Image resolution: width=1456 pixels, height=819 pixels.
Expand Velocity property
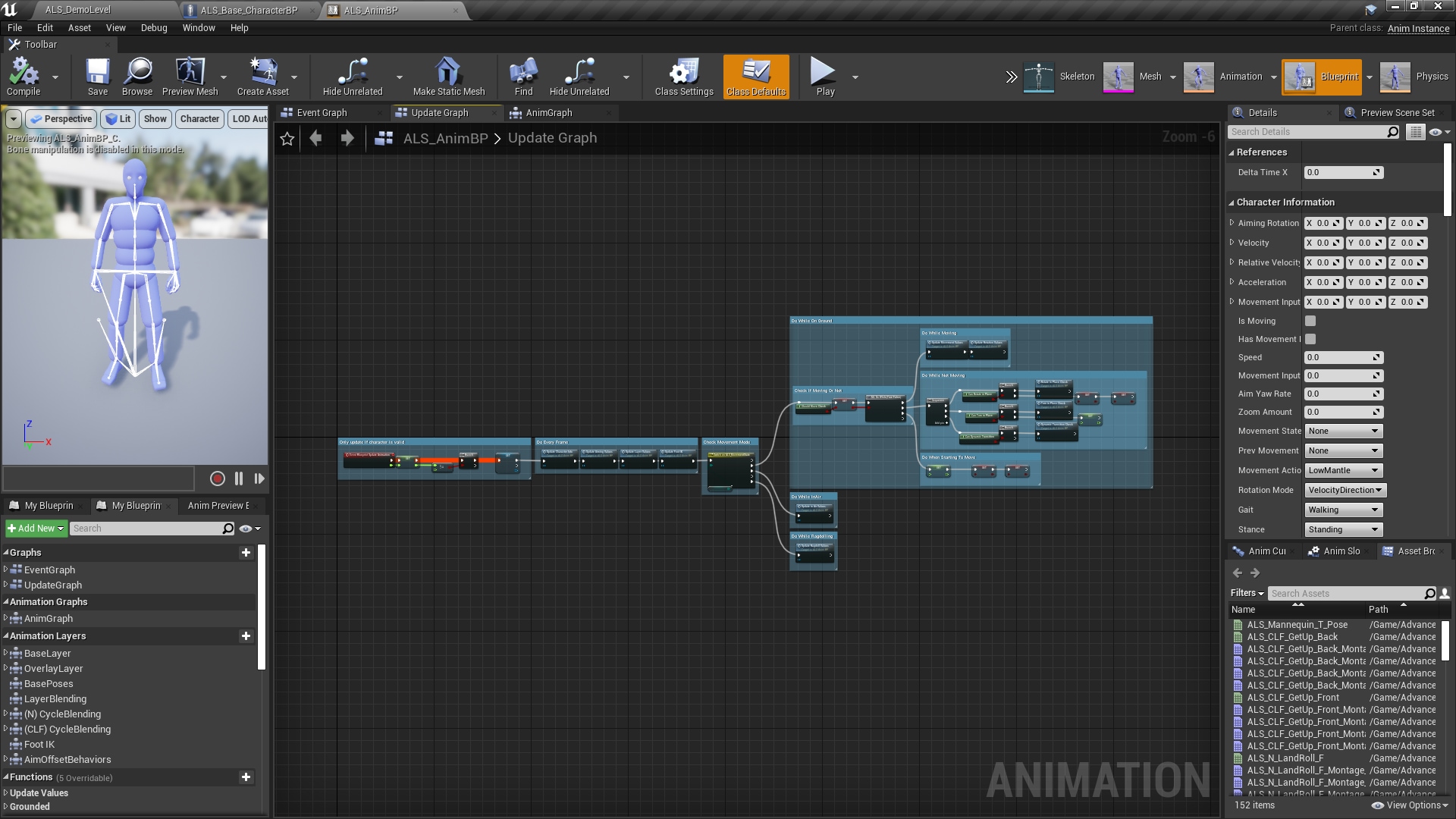(1232, 243)
